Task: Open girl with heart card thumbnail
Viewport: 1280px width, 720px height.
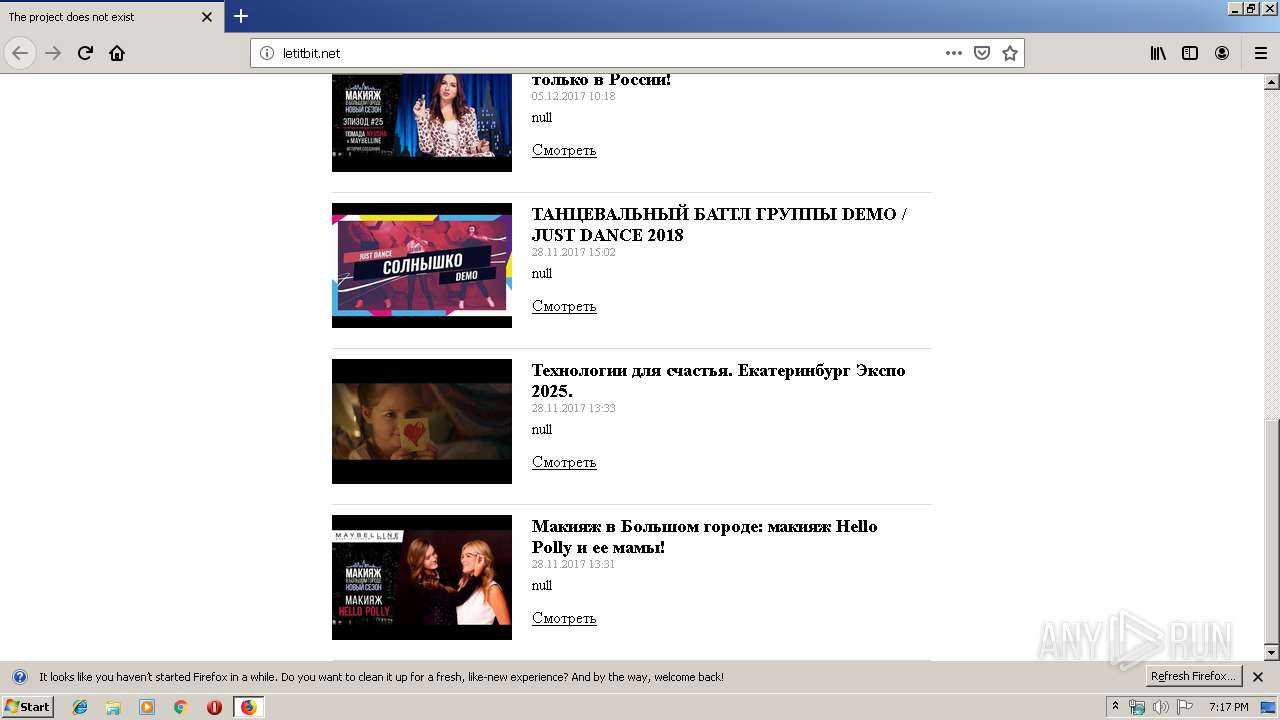Action: click(x=422, y=421)
